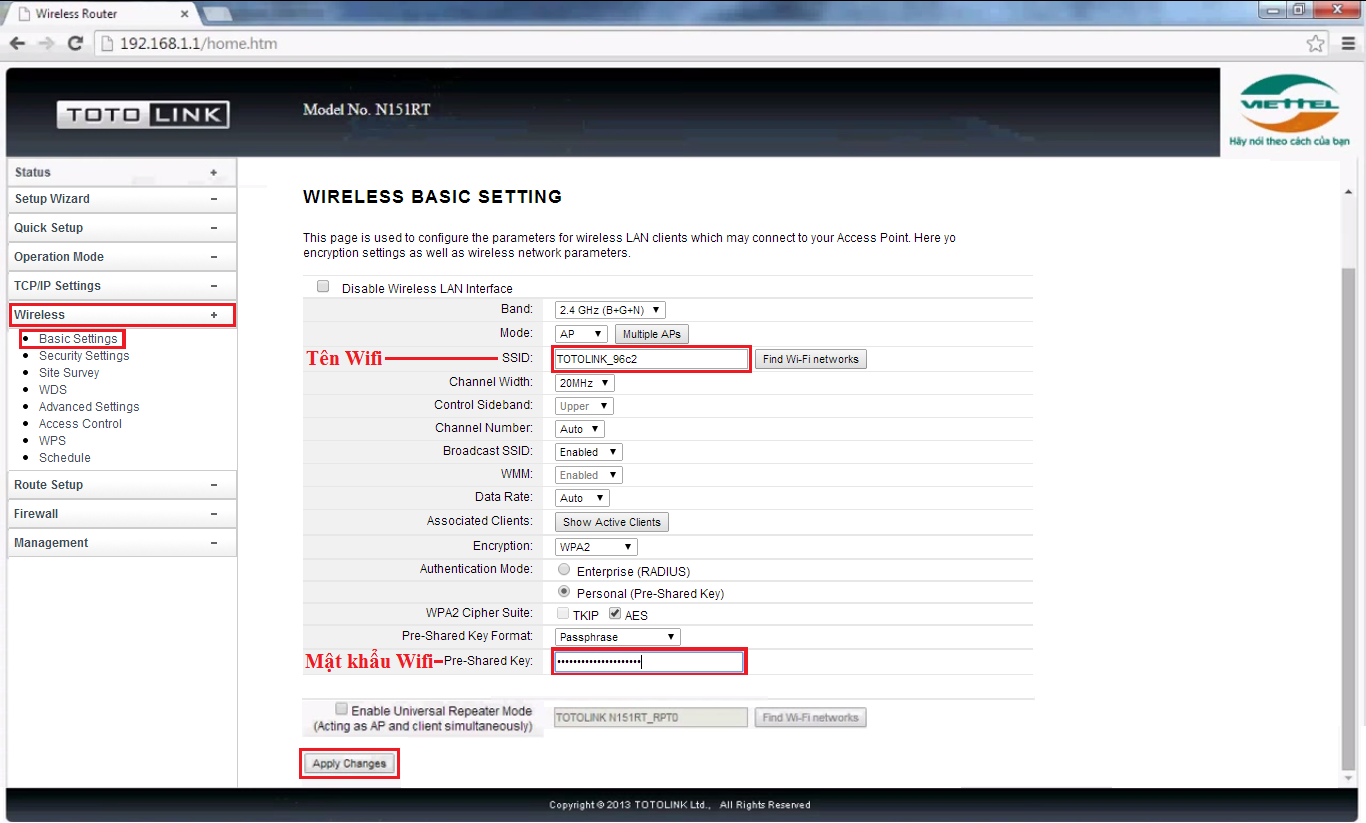Click Show Active Clients button
The image size is (1366, 823).
coord(612,522)
